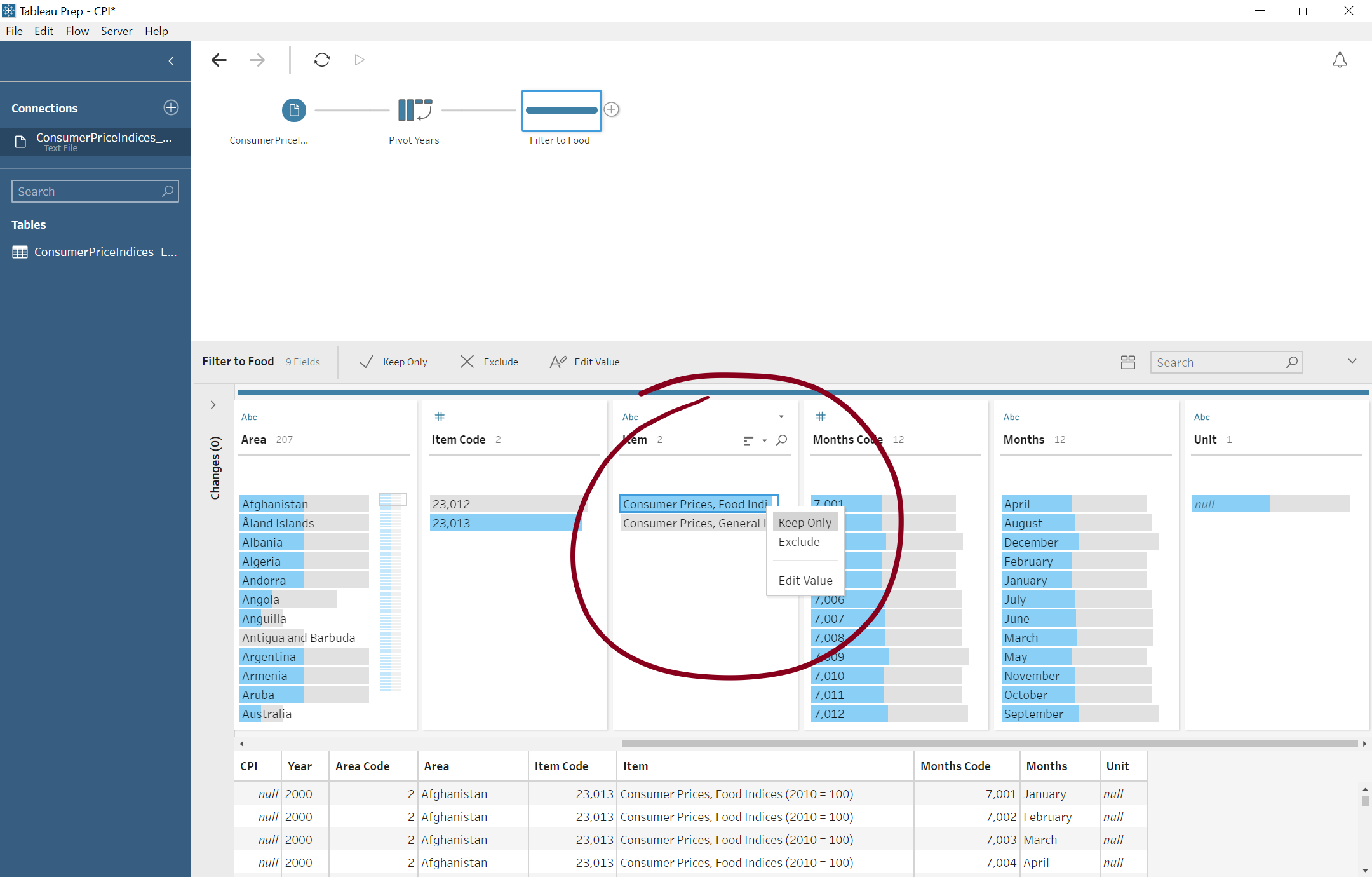This screenshot has height=877, width=1372.
Task: Click the Search connections input field
Action: click(94, 190)
